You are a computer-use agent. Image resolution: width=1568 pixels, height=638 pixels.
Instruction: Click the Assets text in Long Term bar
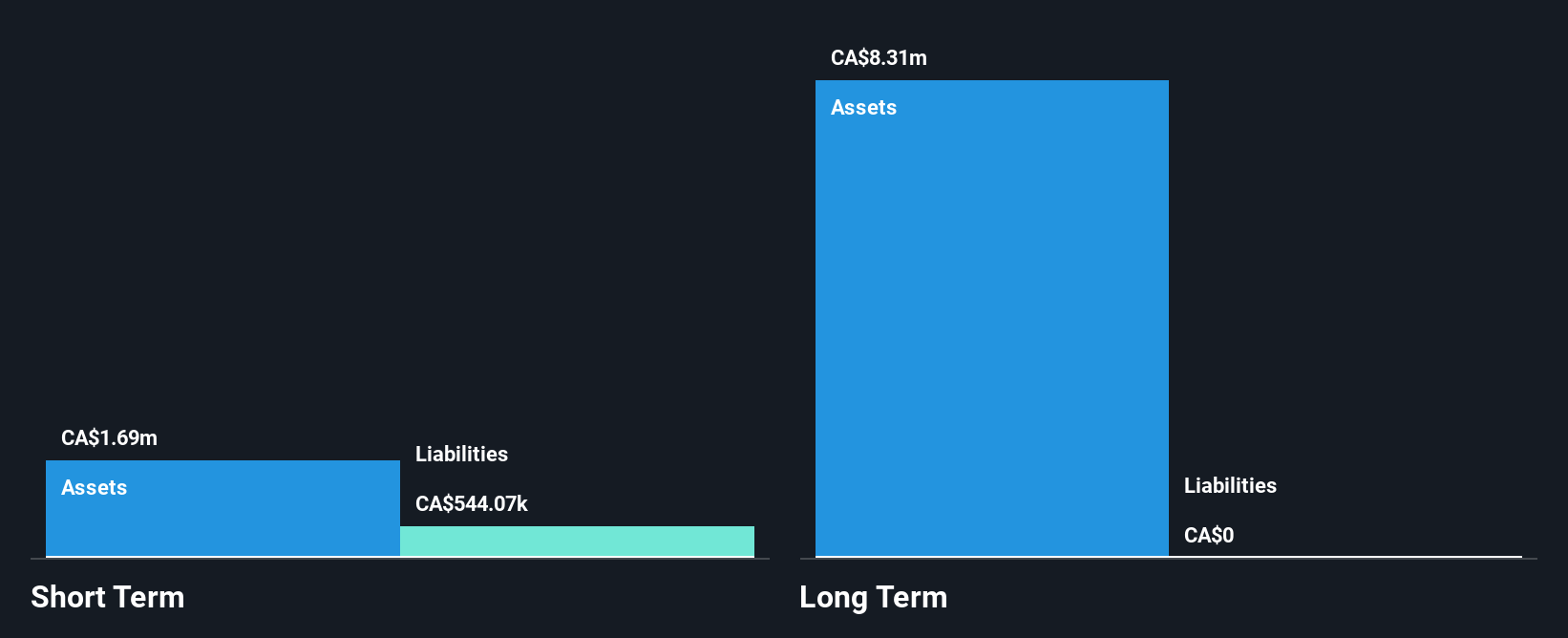(x=863, y=108)
